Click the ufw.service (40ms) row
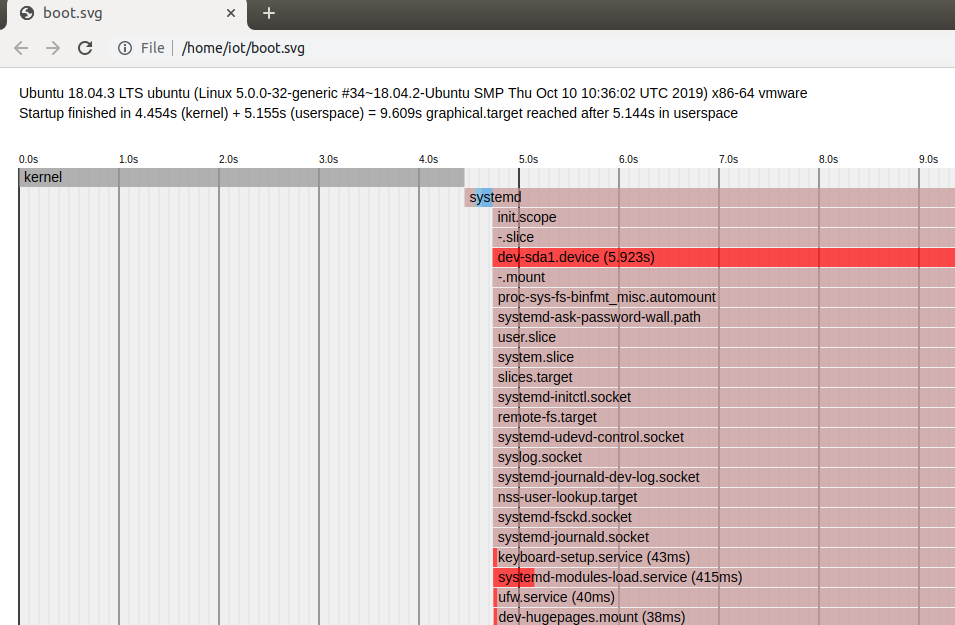This screenshot has width=955, height=625. (724, 598)
